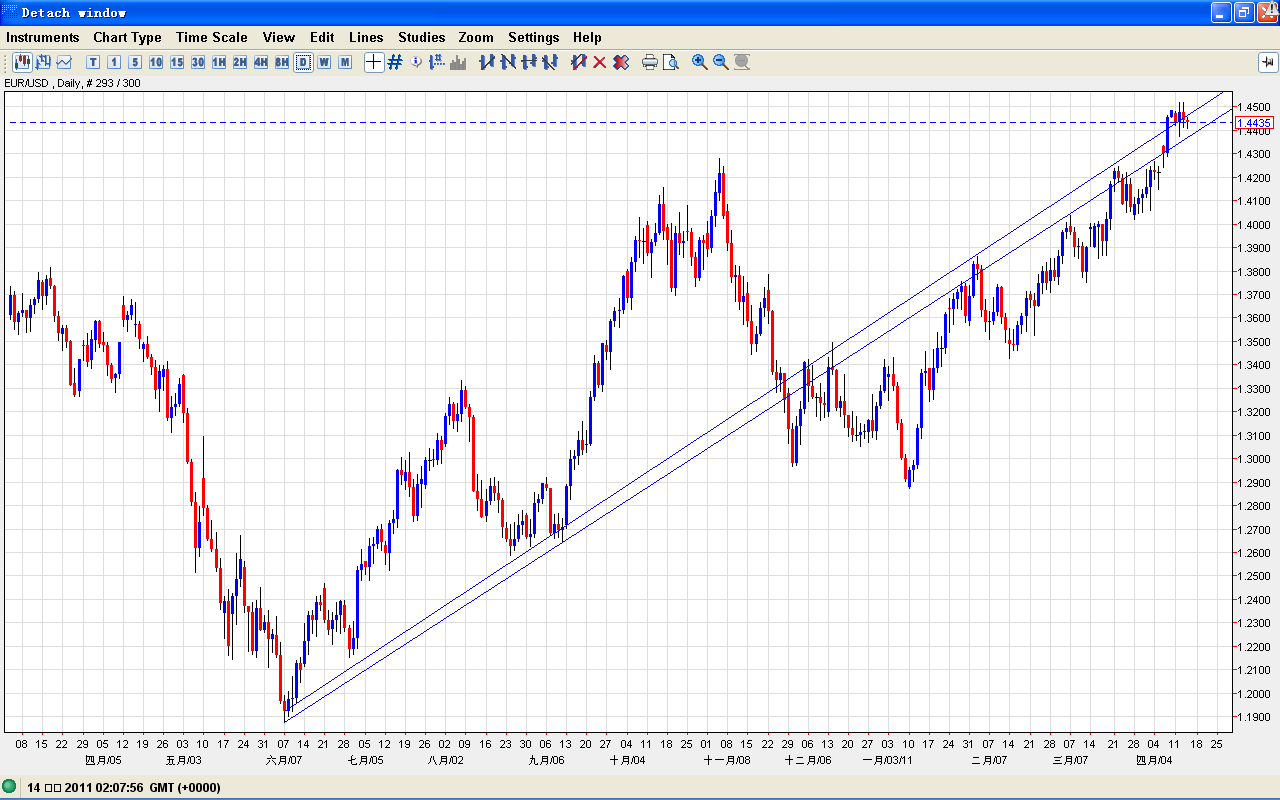1280x800 pixels.
Task: Remove all lines double-X icon
Action: (621, 62)
